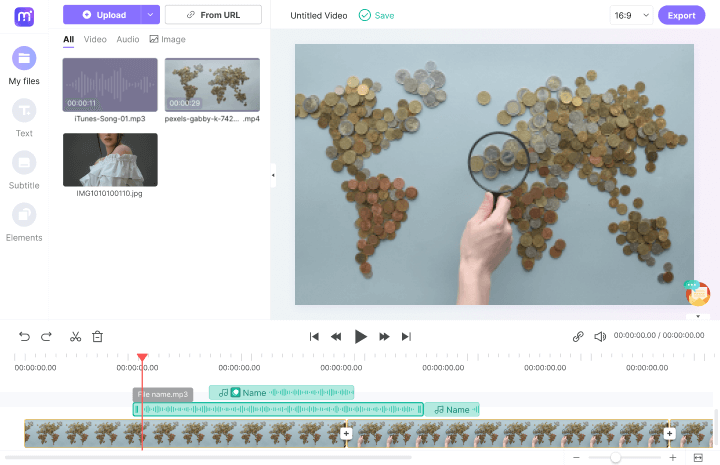
Task: Skip to the end of the video
Action: 406,337
